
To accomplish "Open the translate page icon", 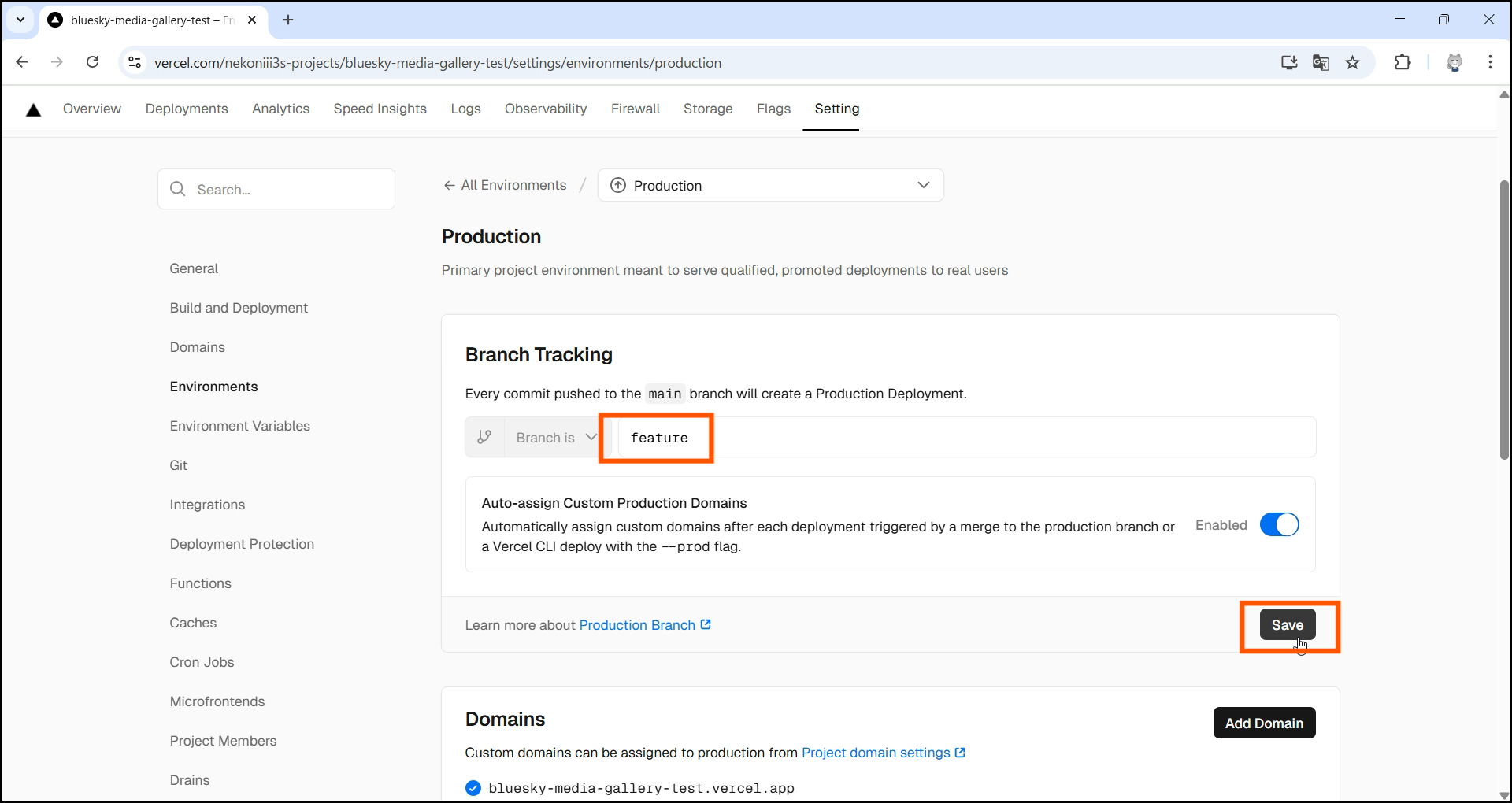I will 1321,62.
